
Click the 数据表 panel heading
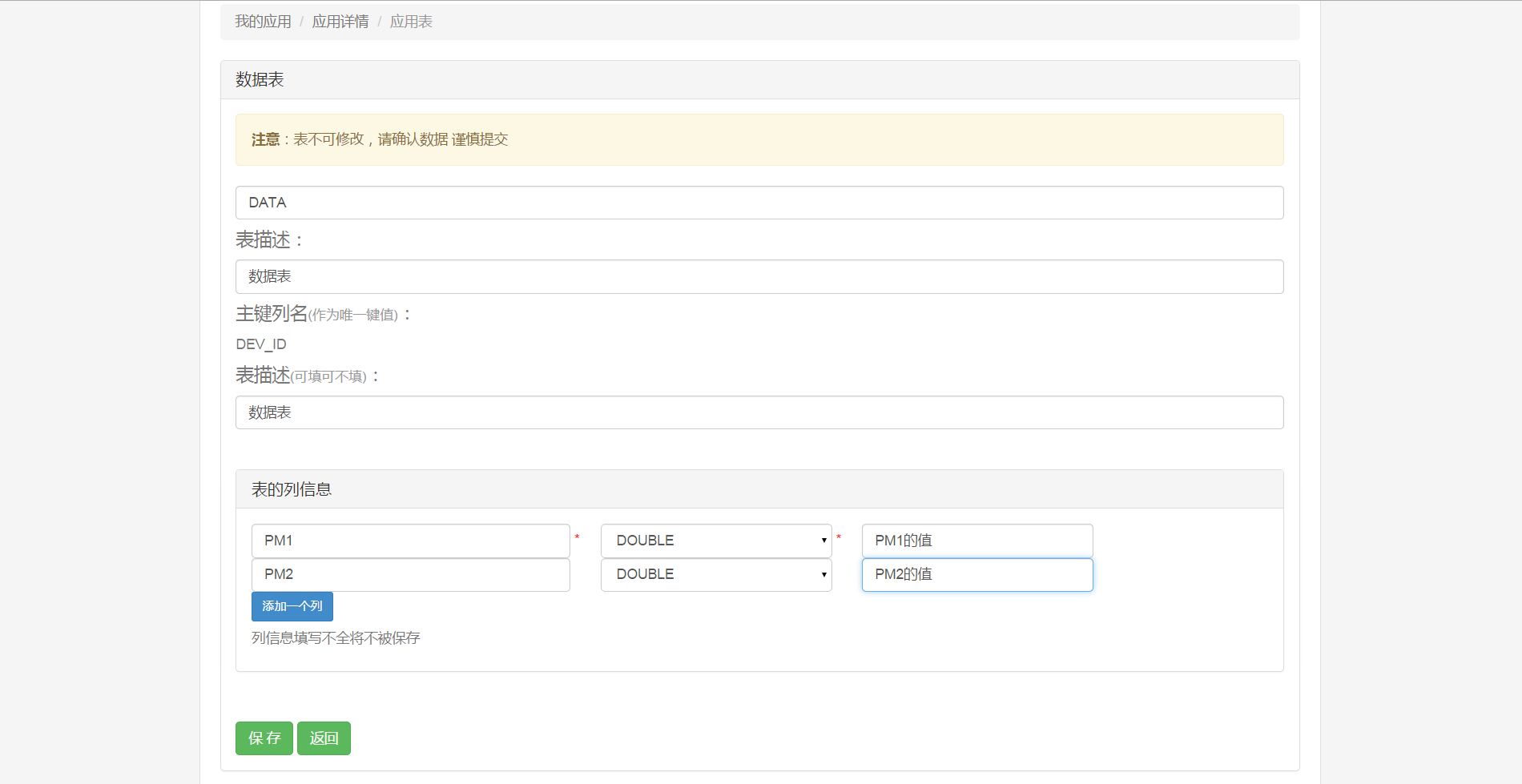point(260,80)
